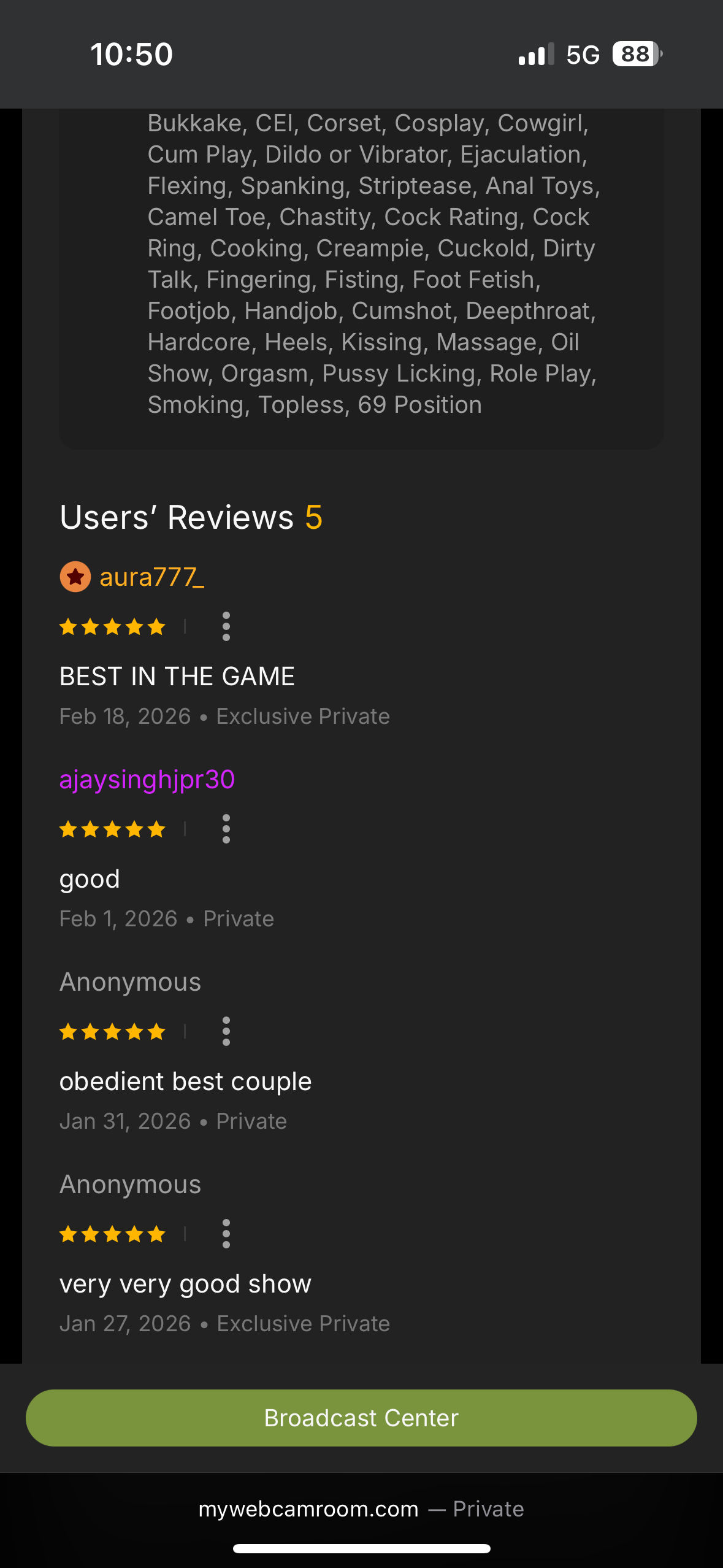The width and height of the screenshot is (723, 1568).
Task: Tap the 'BEST IN THE GAME' review text
Action: (177, 676)
